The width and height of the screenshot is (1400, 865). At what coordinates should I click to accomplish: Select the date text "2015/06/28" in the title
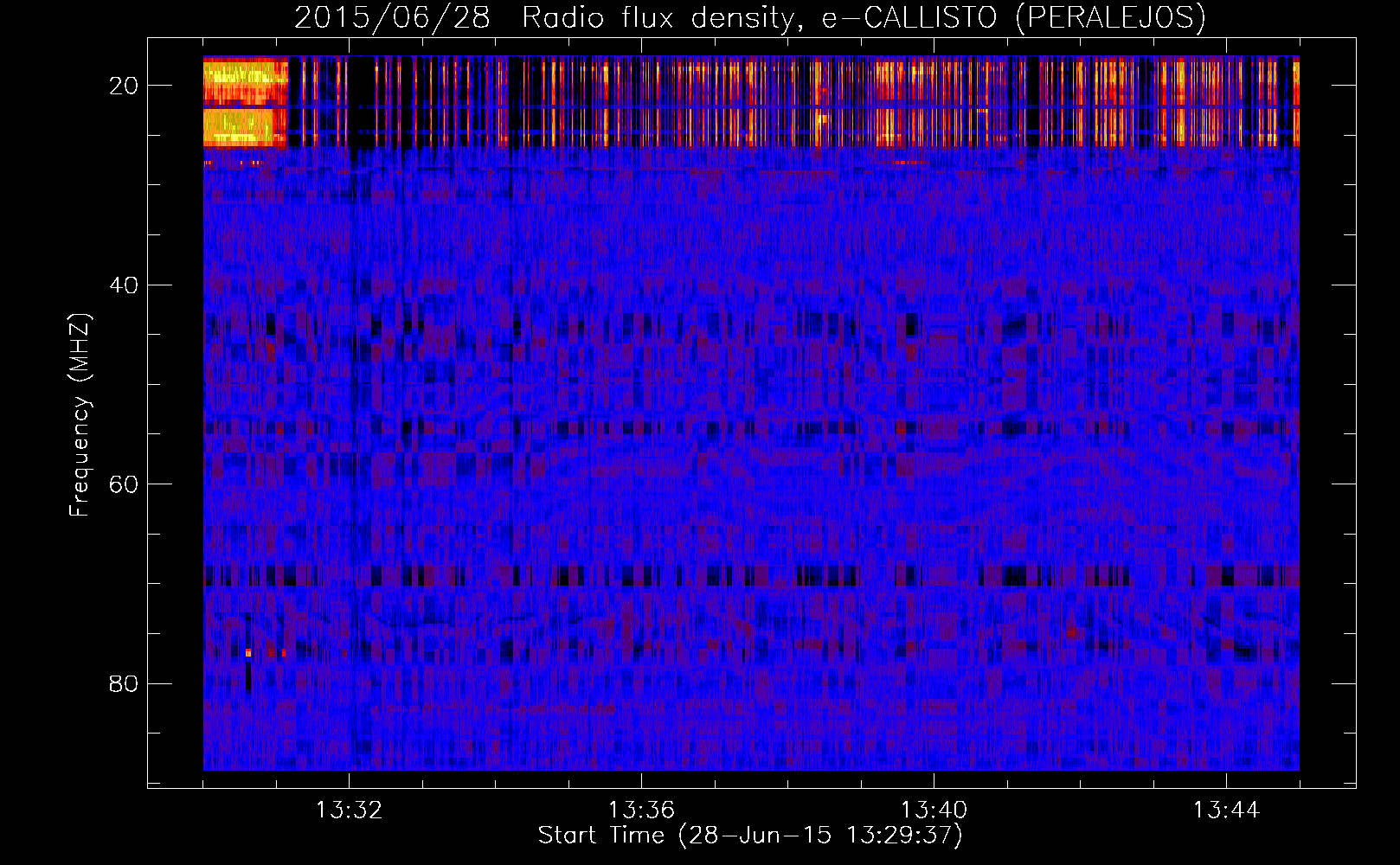point(393,18)
